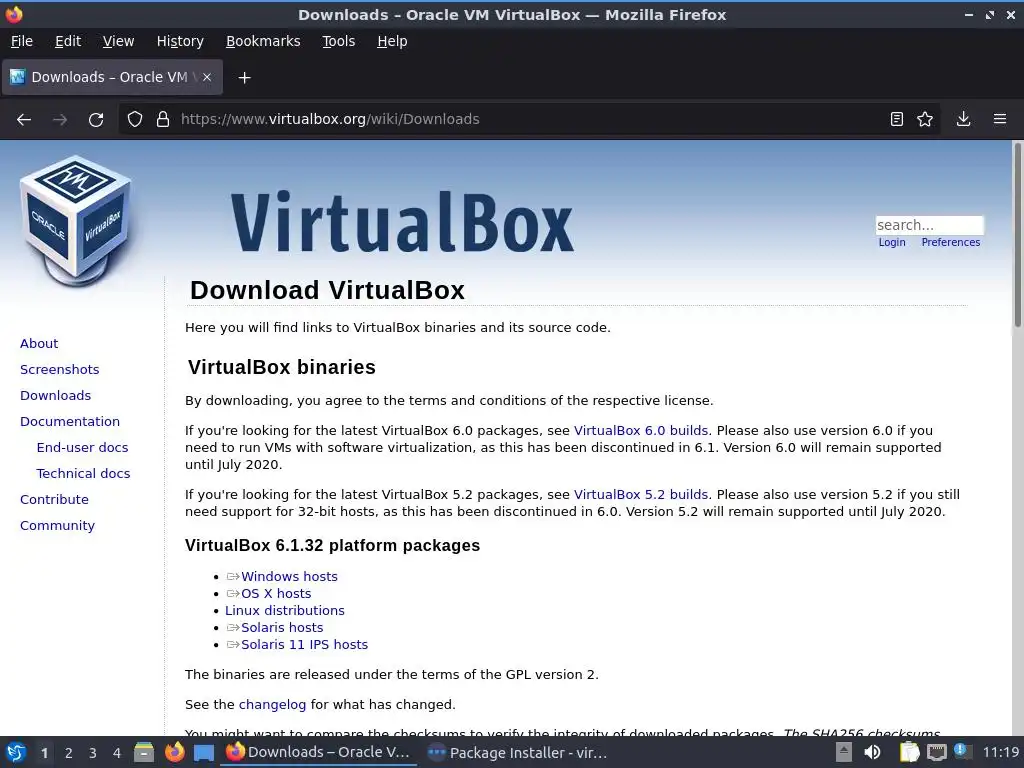Viewport: 1024px width, 768px height.
Task: Select the Downloads – Oracle VM tab
Action: pos(112,77)
